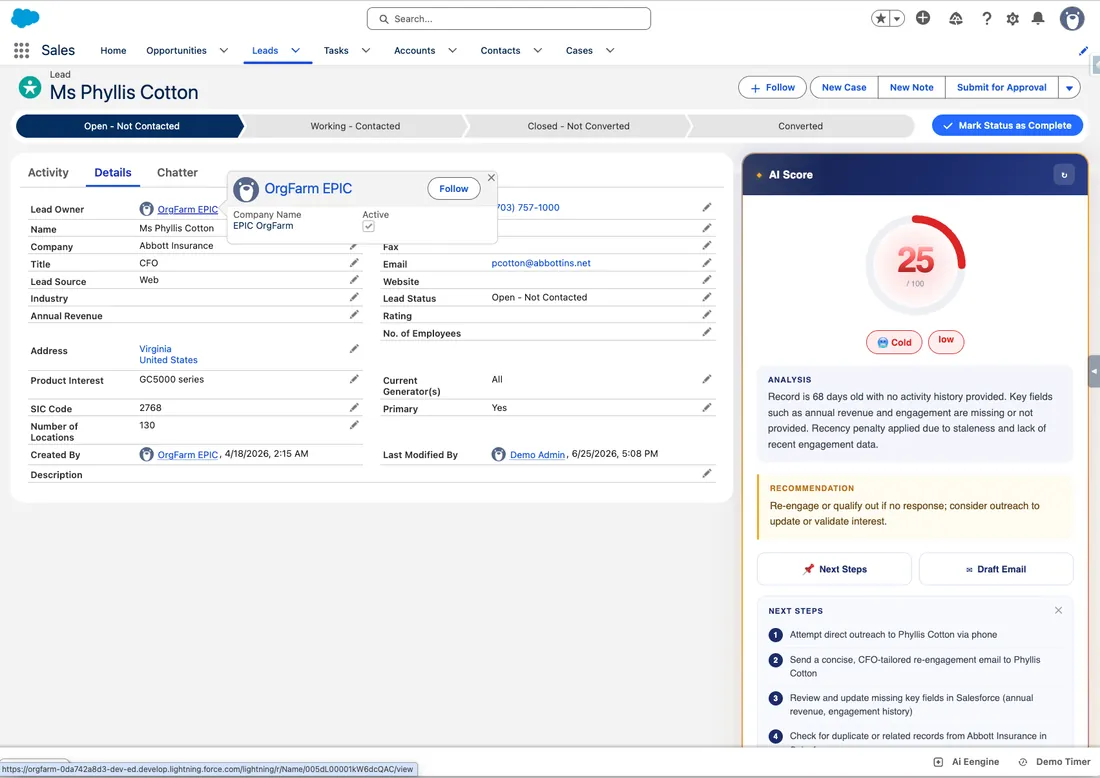1100x778 pixels.
Task: Open the pcotton@abbottins.net email link
Action: click(x=541, y=263)
